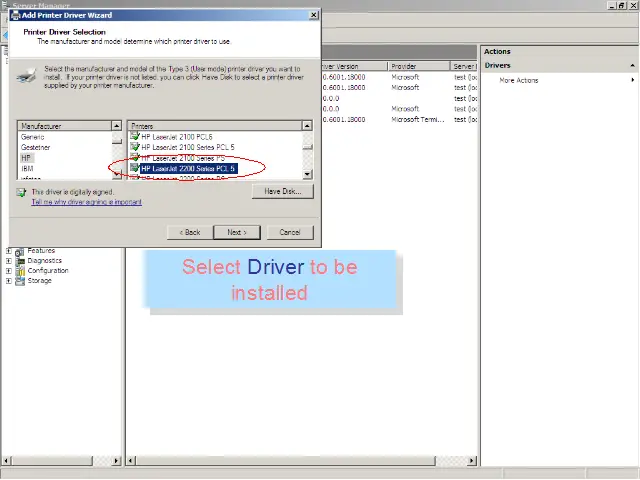Close the Add Printer Driver Wizard

pyautogui.click(x=313, y=15)
